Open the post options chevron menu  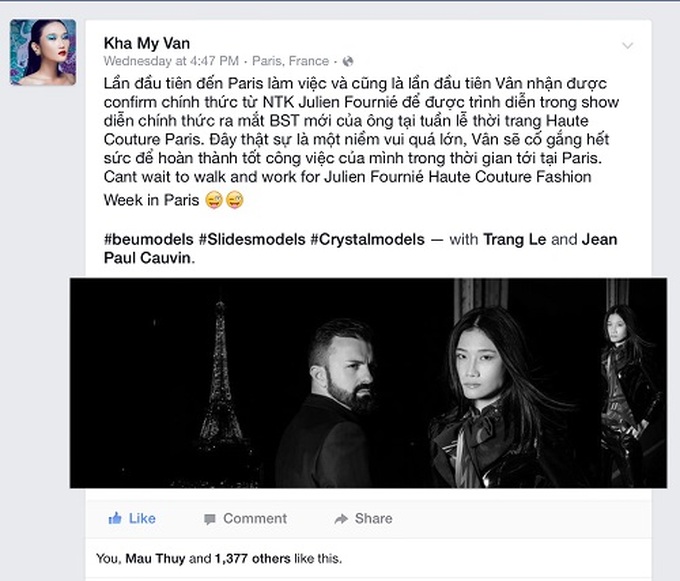tap(628, 45)
